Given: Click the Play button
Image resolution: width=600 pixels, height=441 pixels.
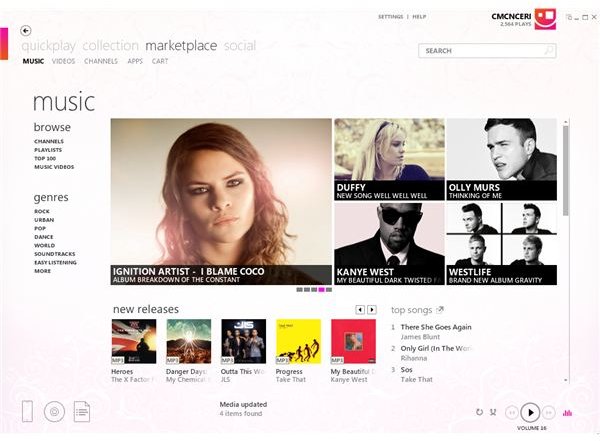Looking at the screenshot, I should (530, 412).
